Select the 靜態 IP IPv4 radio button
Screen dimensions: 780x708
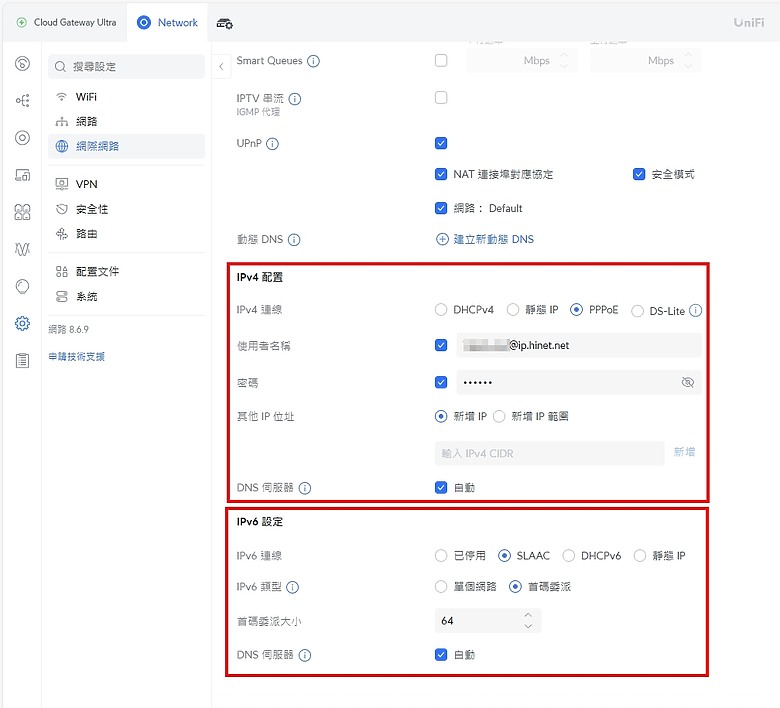click(x=513, y=310)
